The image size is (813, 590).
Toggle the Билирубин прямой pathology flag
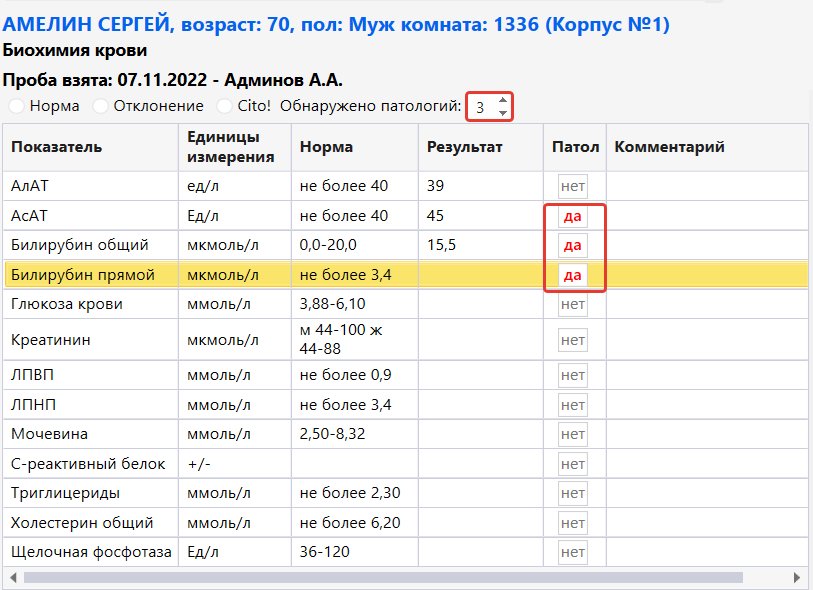pyautogui.click(x=573, y=276)
